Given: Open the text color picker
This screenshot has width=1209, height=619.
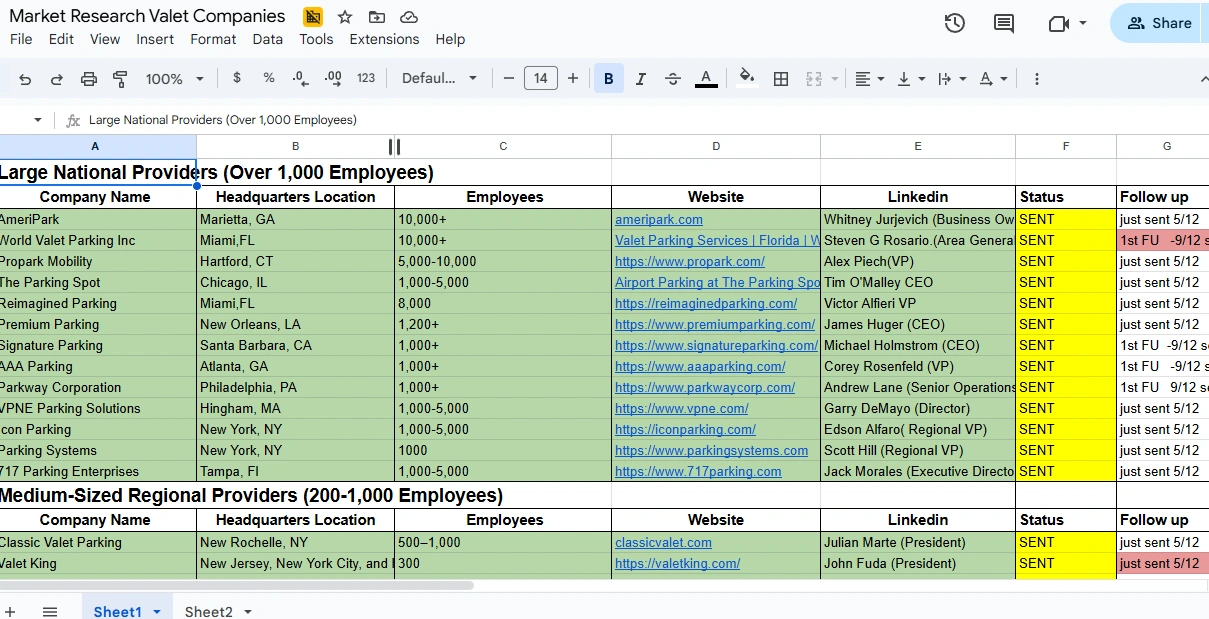Looking at the screenshot, I should [706, 79].
